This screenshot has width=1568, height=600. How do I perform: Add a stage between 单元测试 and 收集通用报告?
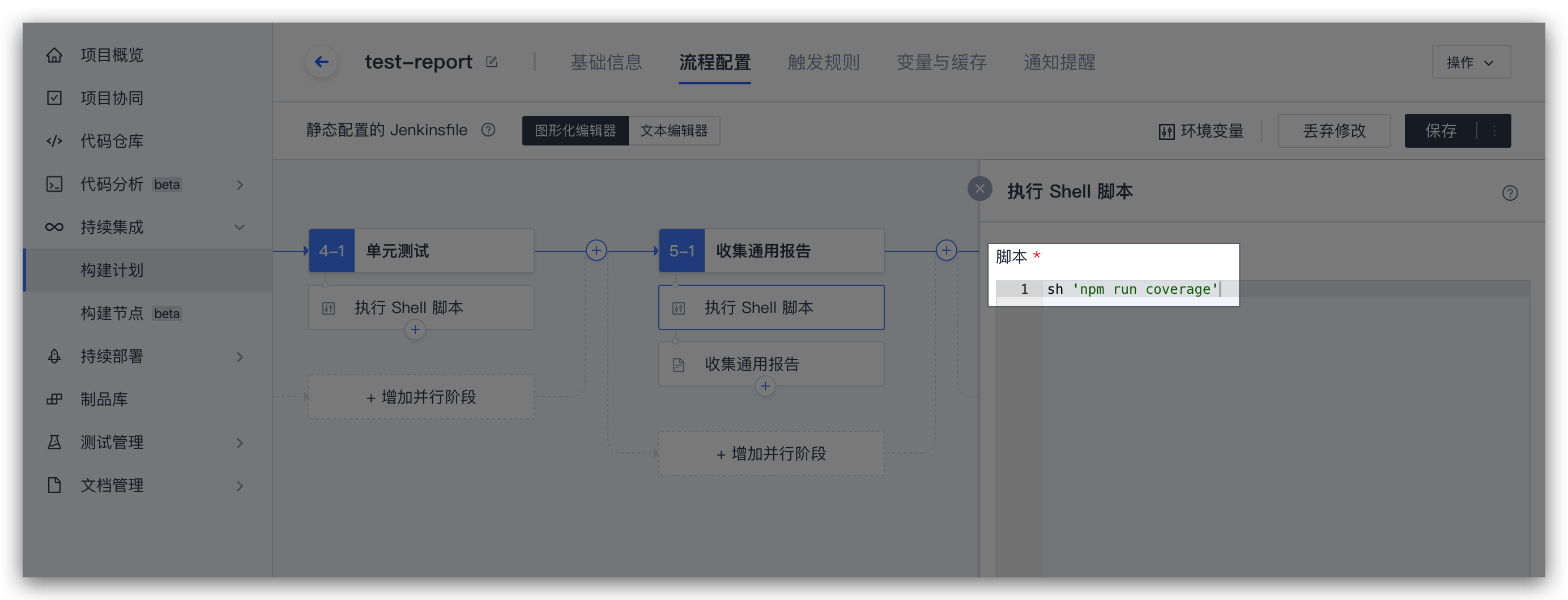[596, 250]
